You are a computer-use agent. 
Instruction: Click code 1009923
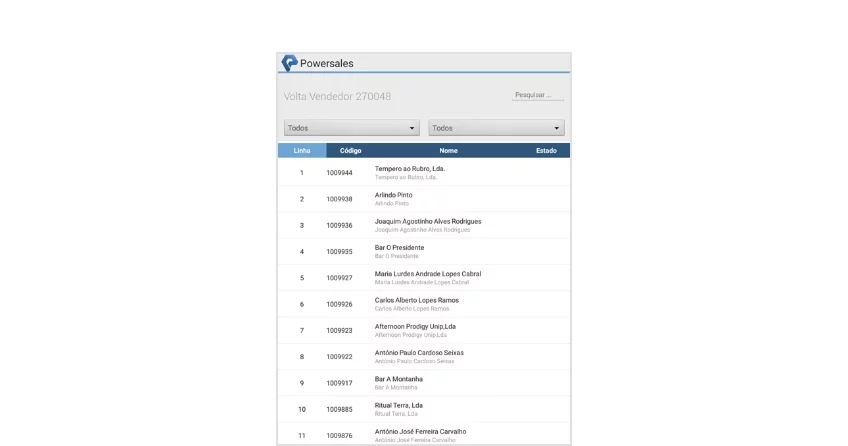pos(339,330)
